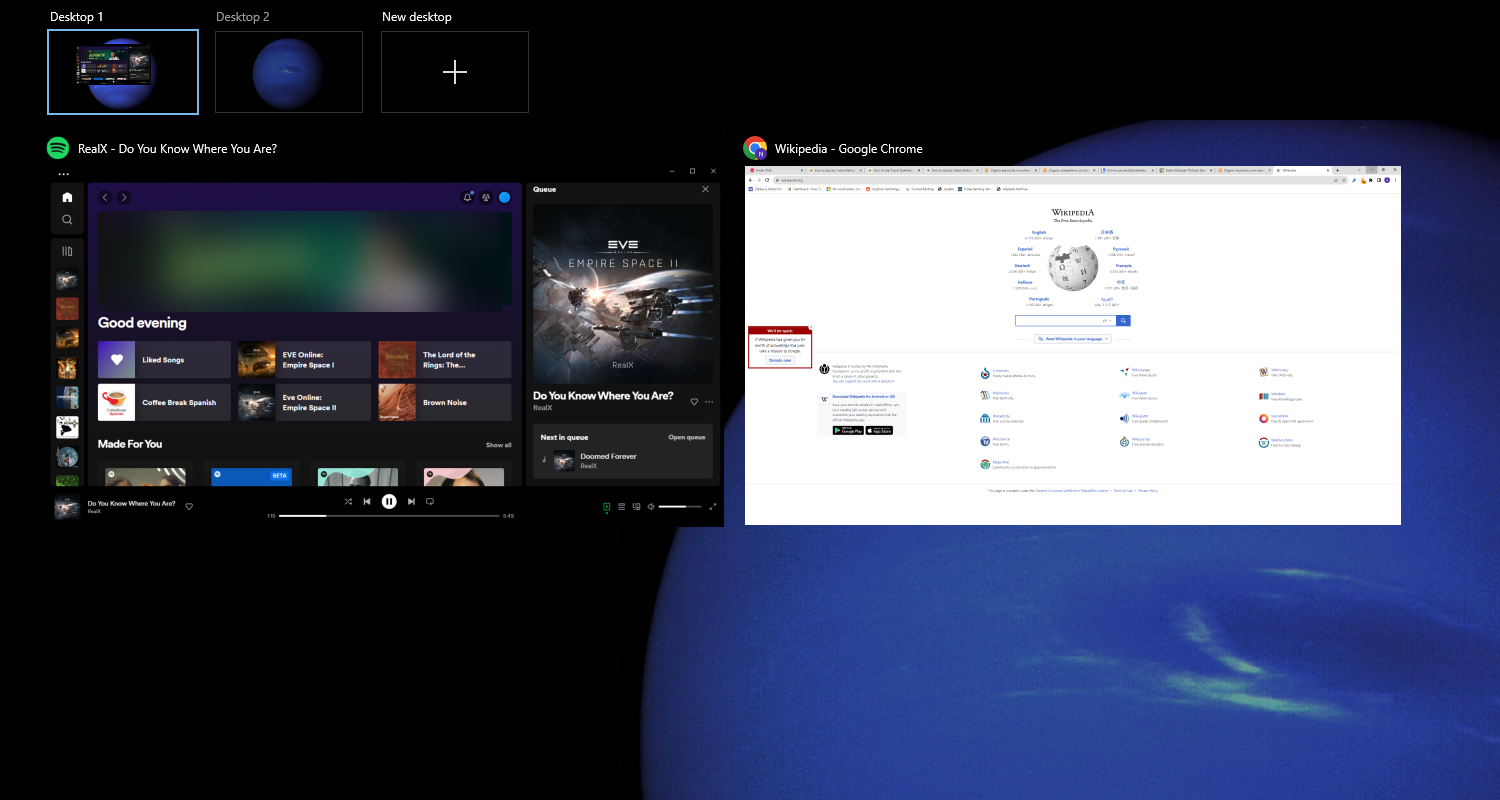Click the now-playing album thumbnail in player bar

[67, 507]
